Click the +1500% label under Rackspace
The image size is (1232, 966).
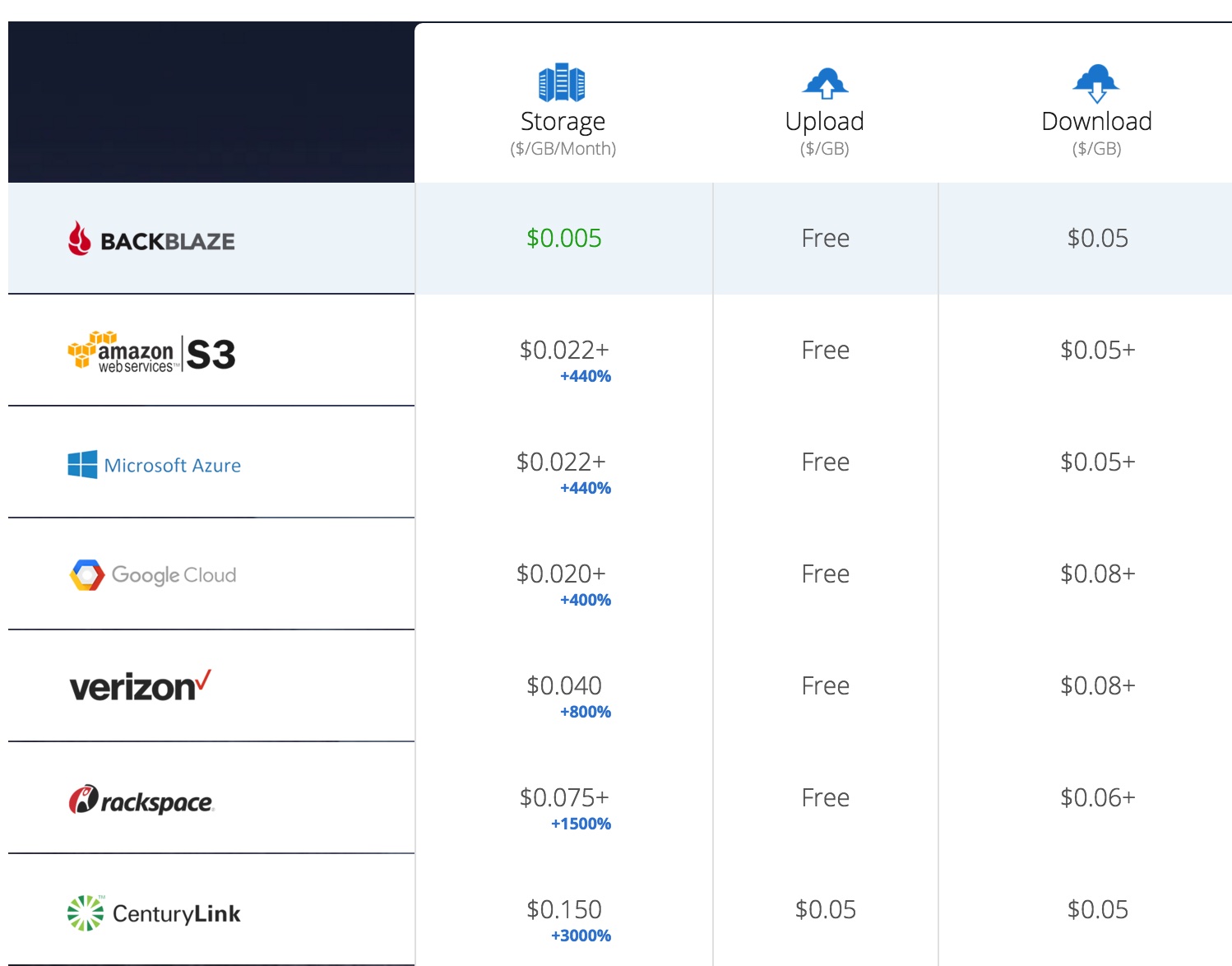click(x=581, y=824)
